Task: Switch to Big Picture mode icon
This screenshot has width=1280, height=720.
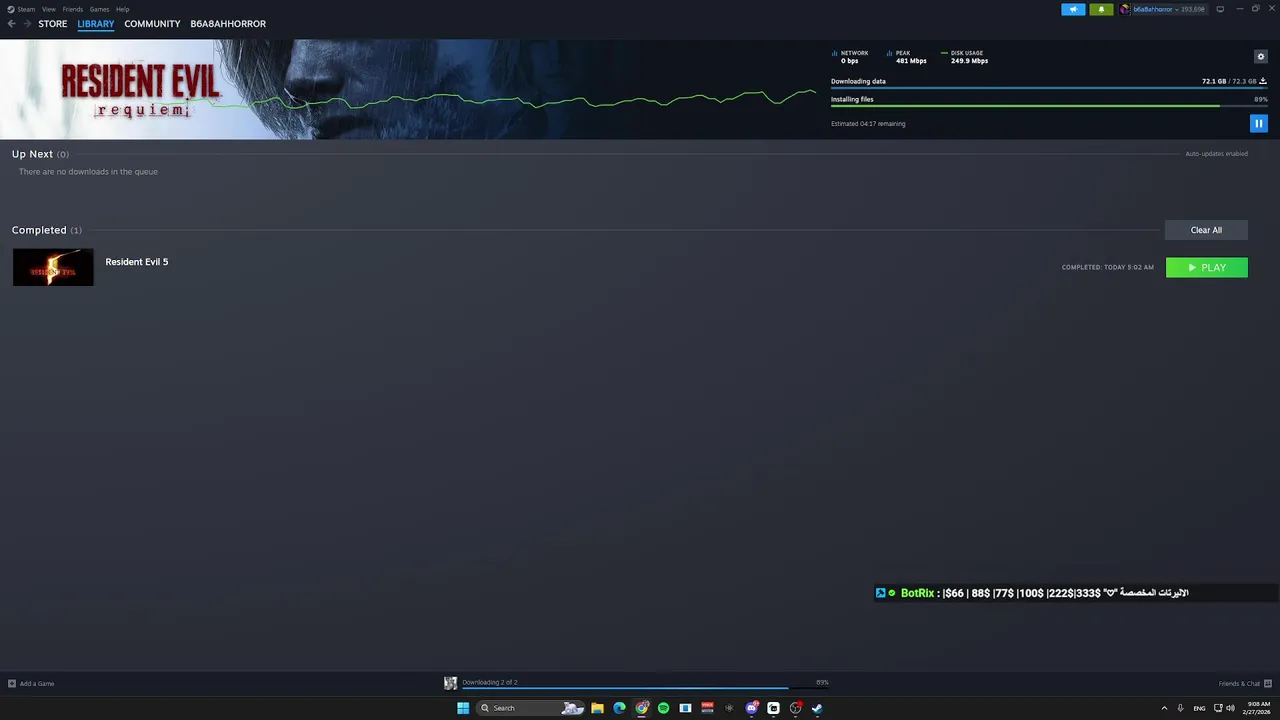Action: coord(1220,9)
